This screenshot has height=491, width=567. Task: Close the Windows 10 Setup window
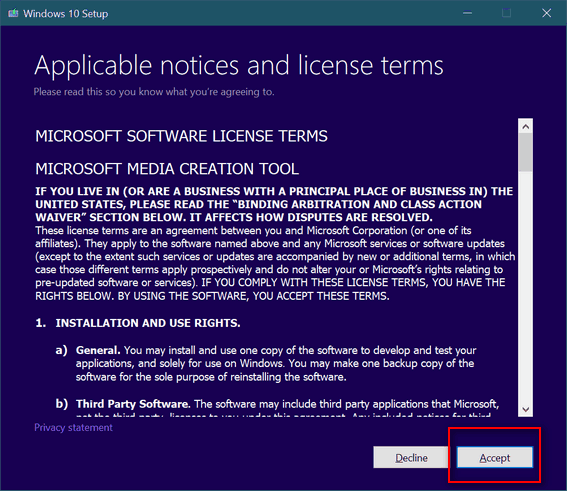click(x=546, y=13)
